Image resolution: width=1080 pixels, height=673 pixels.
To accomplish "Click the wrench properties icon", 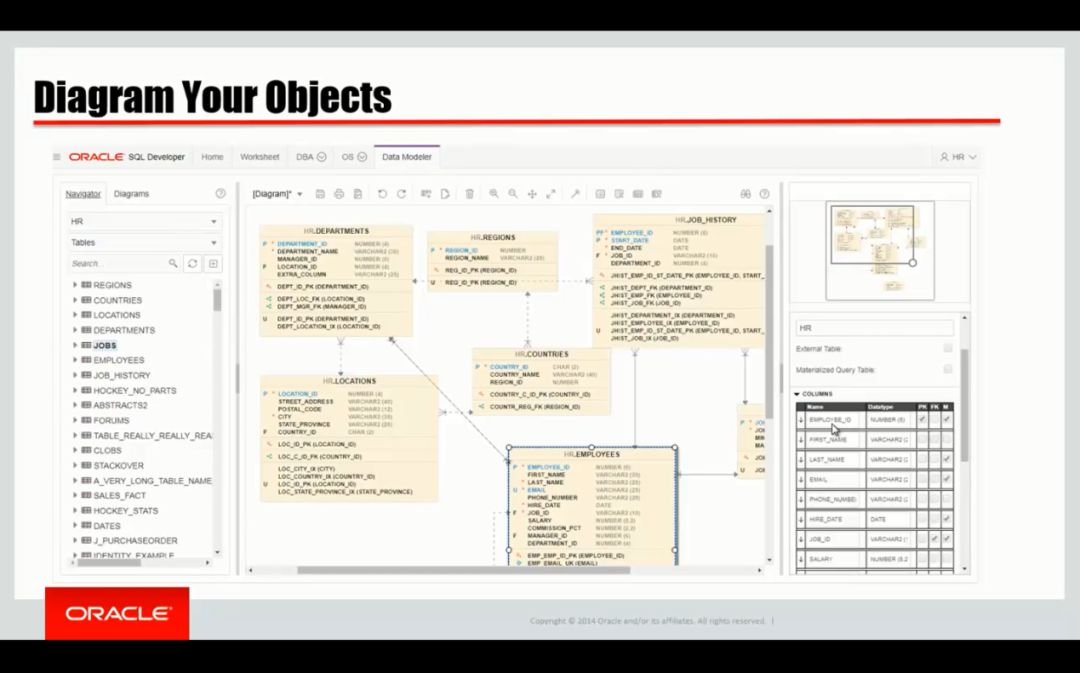I will point(575,194).
